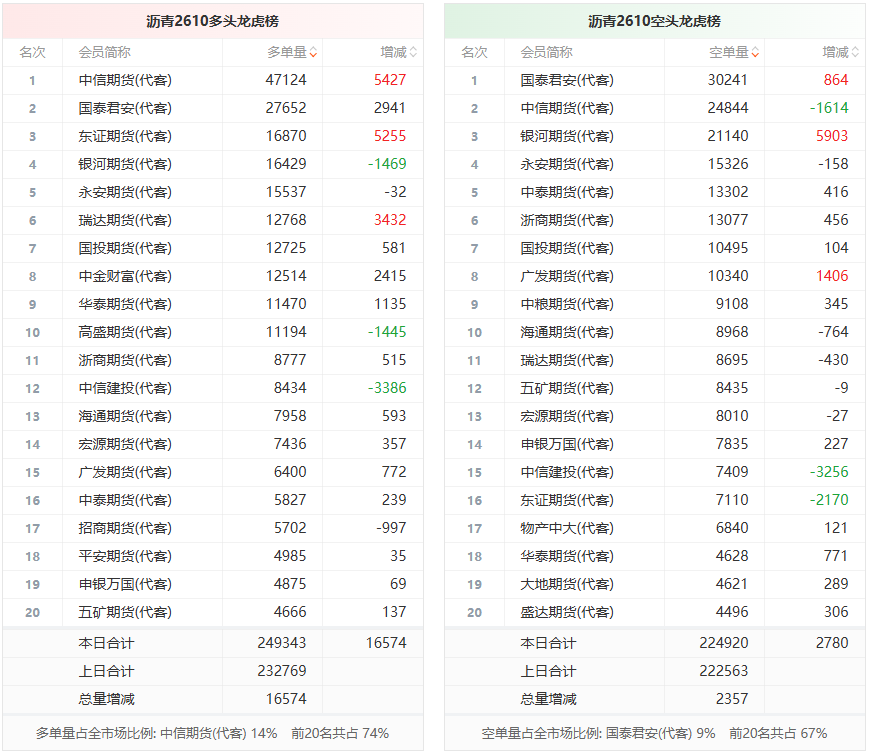Click the 沥青2610多头龙虎榜 title header
The image size is (869, 754).
coord(213,21)
